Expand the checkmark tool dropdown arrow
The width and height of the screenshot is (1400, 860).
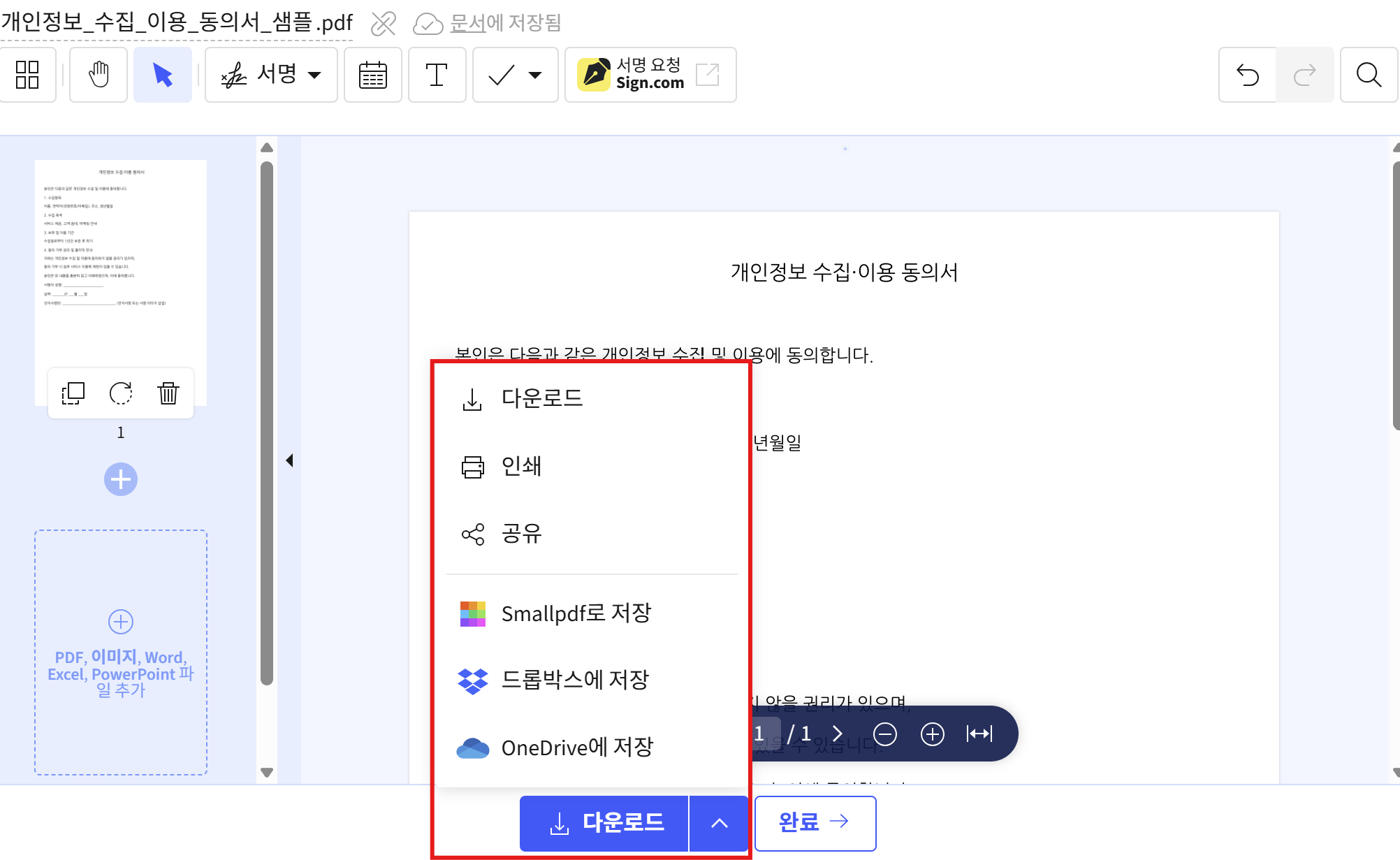[x=535, y=75]
